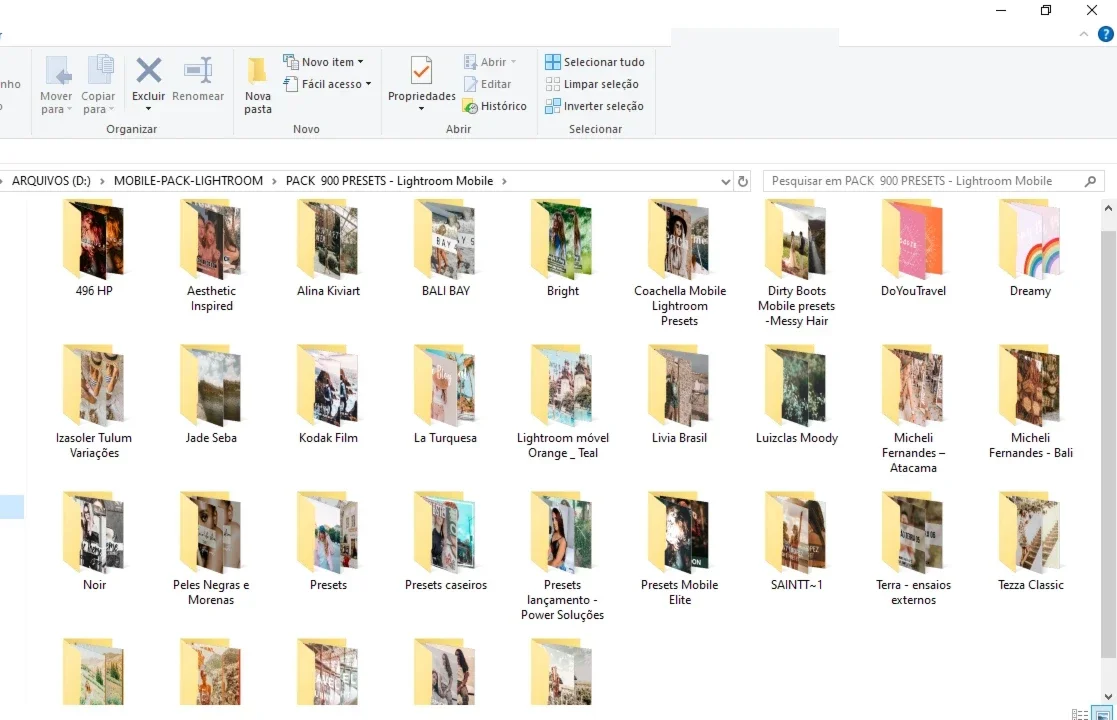Select the Aesthetic Inspired folder

tap(211, 256)
